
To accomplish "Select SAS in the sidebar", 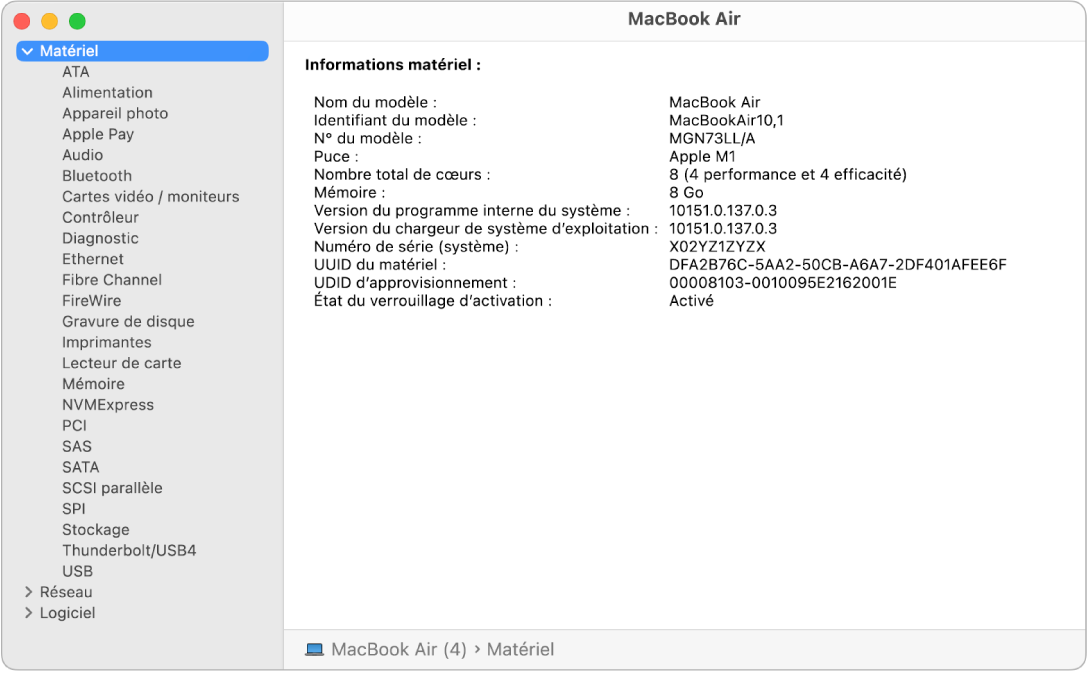I will pyautogui.click(x=77, y=447).
